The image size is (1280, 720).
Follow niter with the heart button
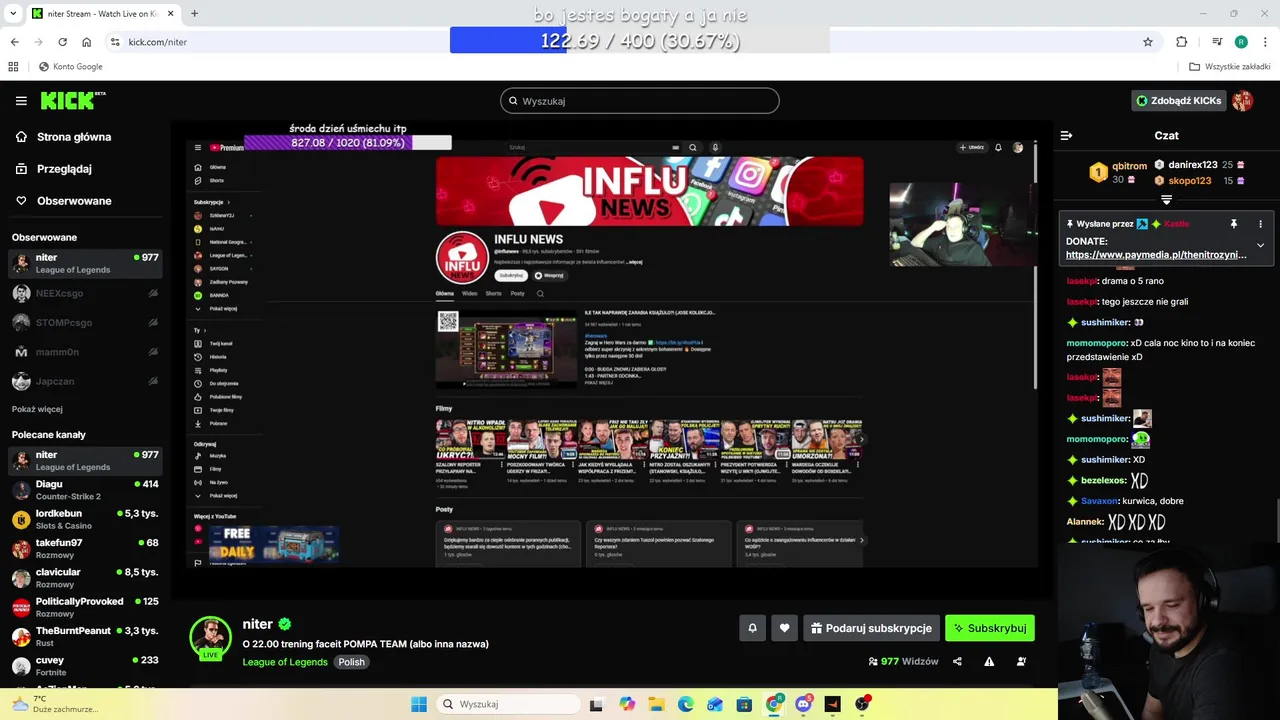coord(784,628)
